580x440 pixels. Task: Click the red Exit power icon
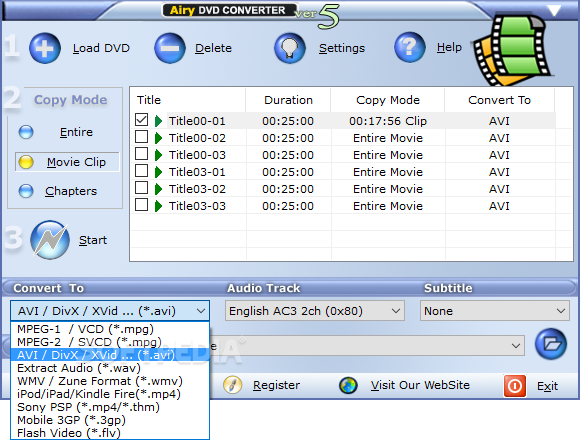click(515, 386)
